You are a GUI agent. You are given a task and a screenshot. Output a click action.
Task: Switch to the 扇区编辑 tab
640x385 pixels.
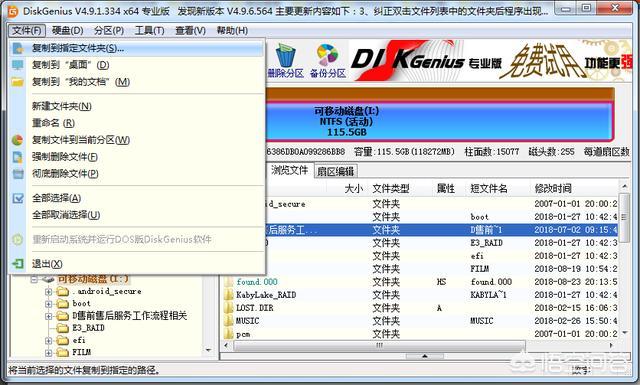(336, 171)
